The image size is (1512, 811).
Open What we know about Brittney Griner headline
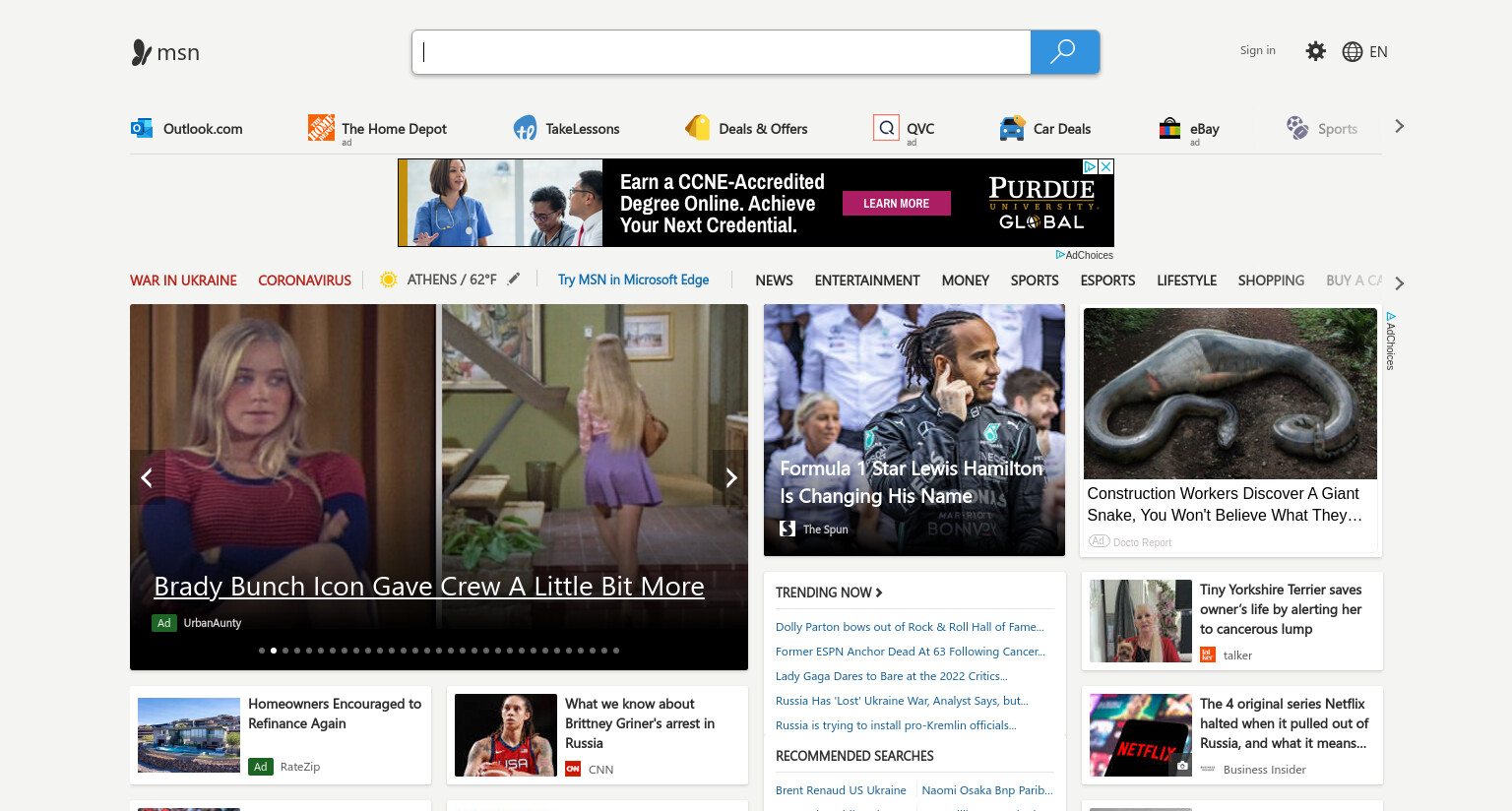pos(640,723)
